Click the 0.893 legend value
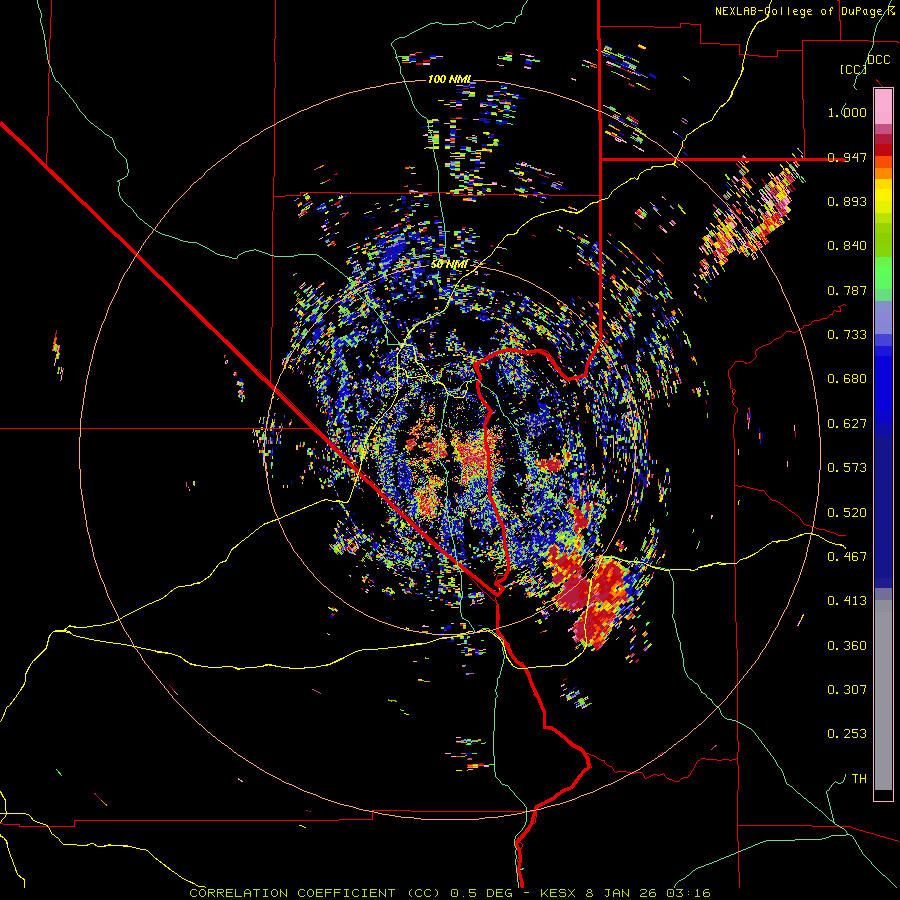900x900 pixels. pyautogui.click(x=847, y=201)
